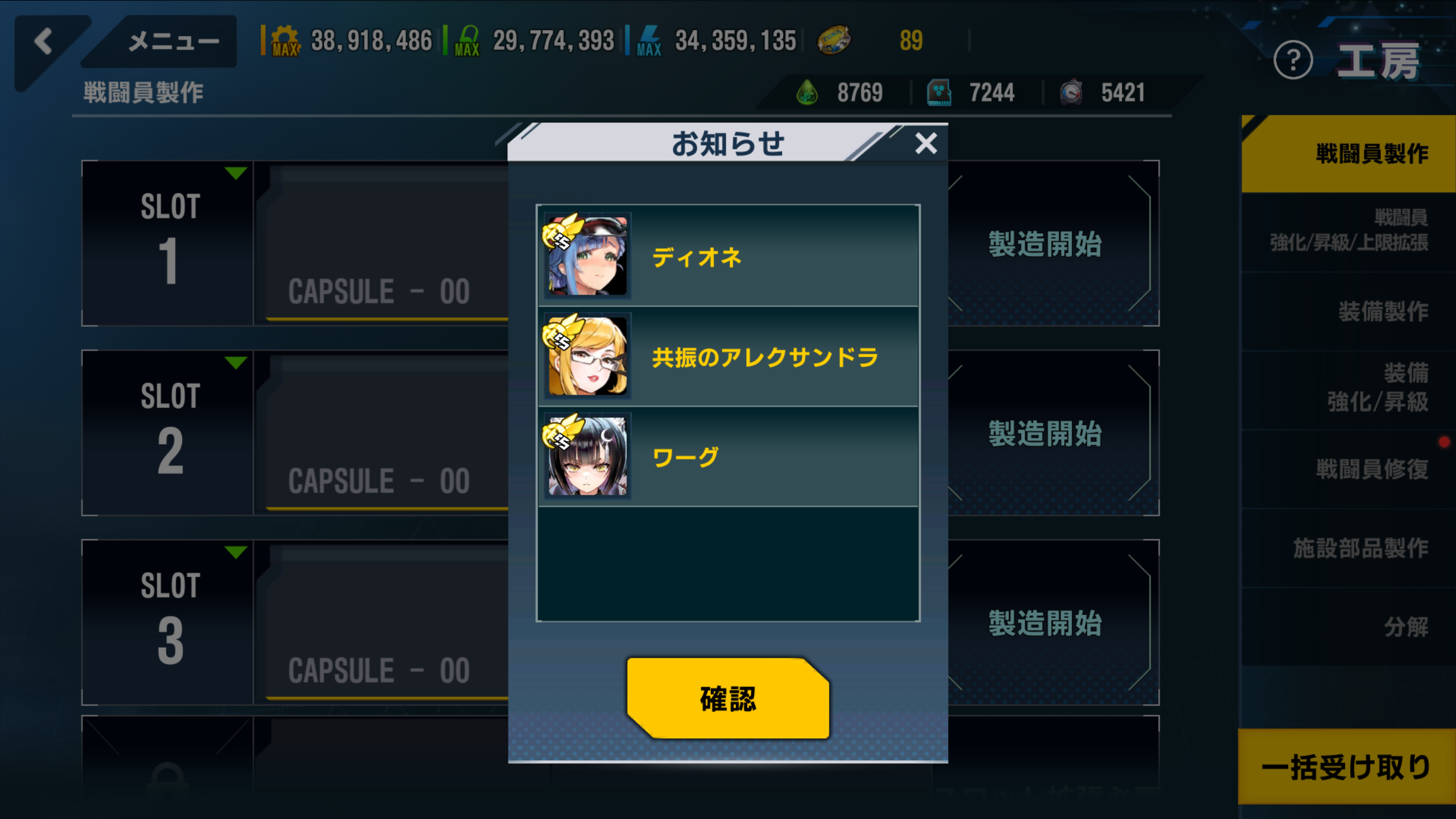Tap the orange gear parts resource icon
The height and width of the screenshot is (819, 1456).
point(285,41)
